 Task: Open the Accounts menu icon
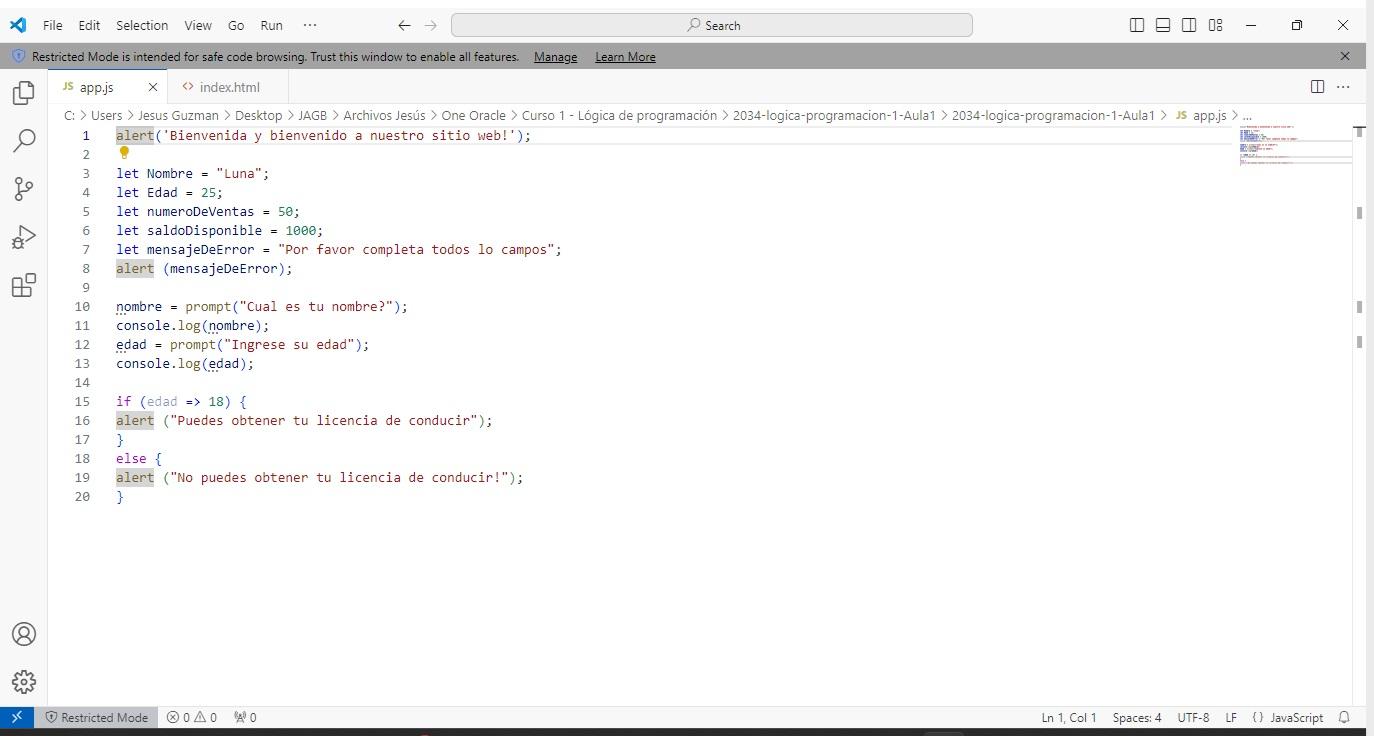(x=24, y=634)
